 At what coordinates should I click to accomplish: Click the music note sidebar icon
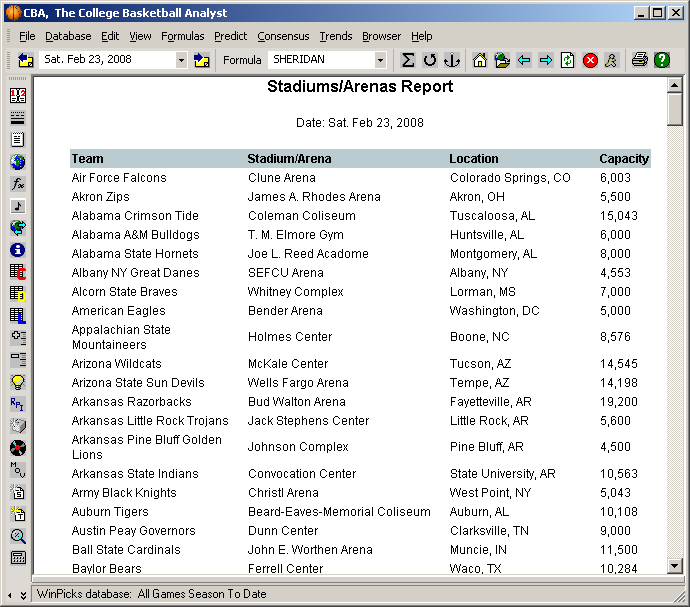18,206
